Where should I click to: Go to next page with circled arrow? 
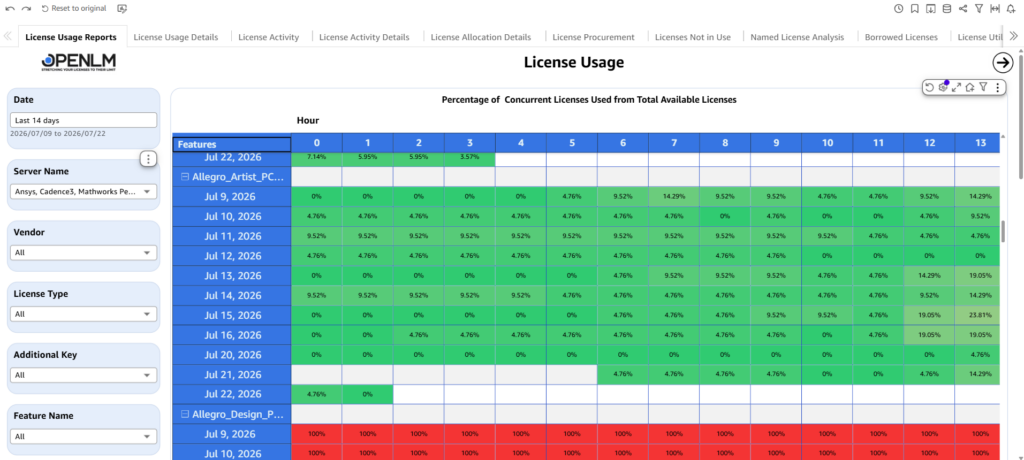point(1002,62)
